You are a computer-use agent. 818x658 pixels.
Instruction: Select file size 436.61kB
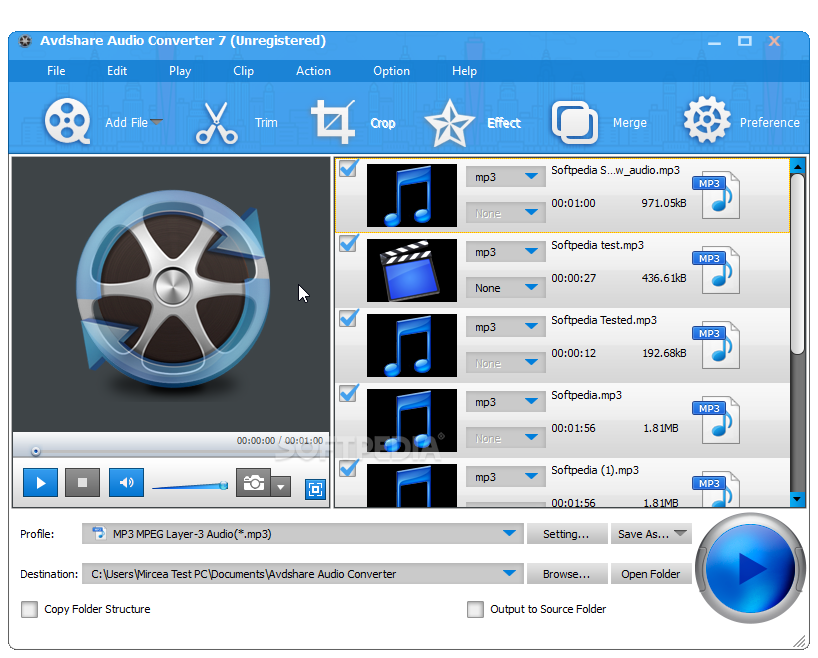pos(664,278)
